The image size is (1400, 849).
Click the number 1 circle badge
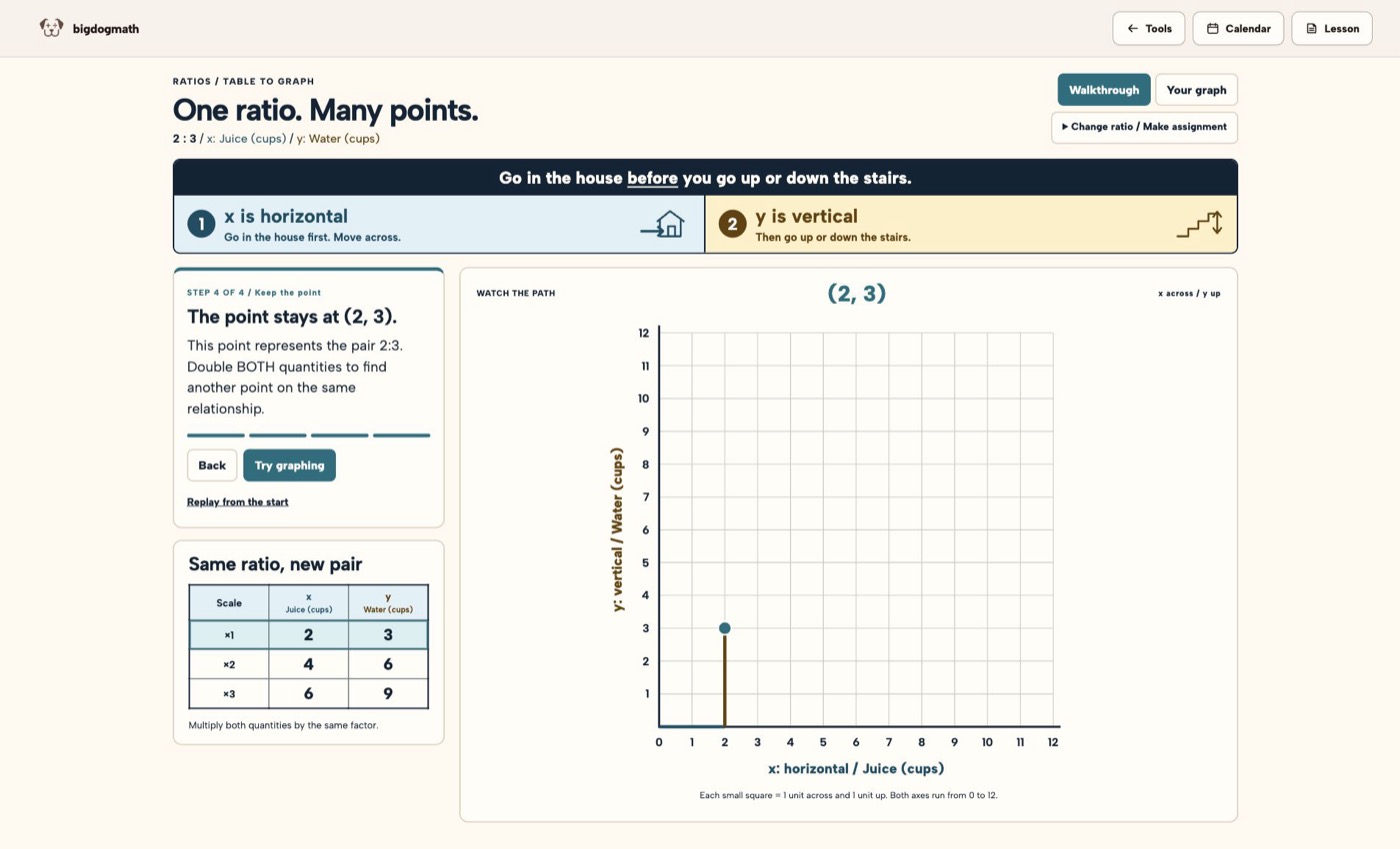(201, 224)
